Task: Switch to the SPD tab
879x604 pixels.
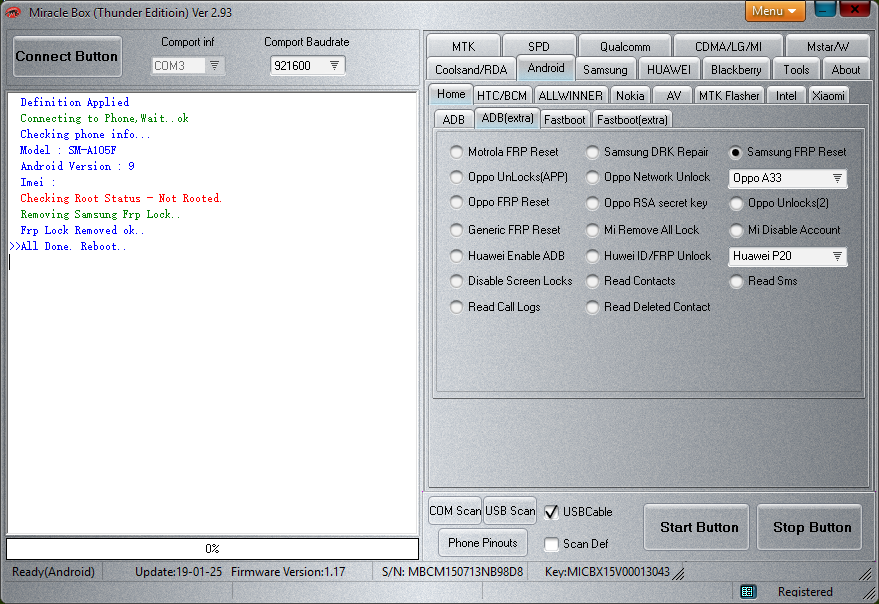Action: pos(539,47)
